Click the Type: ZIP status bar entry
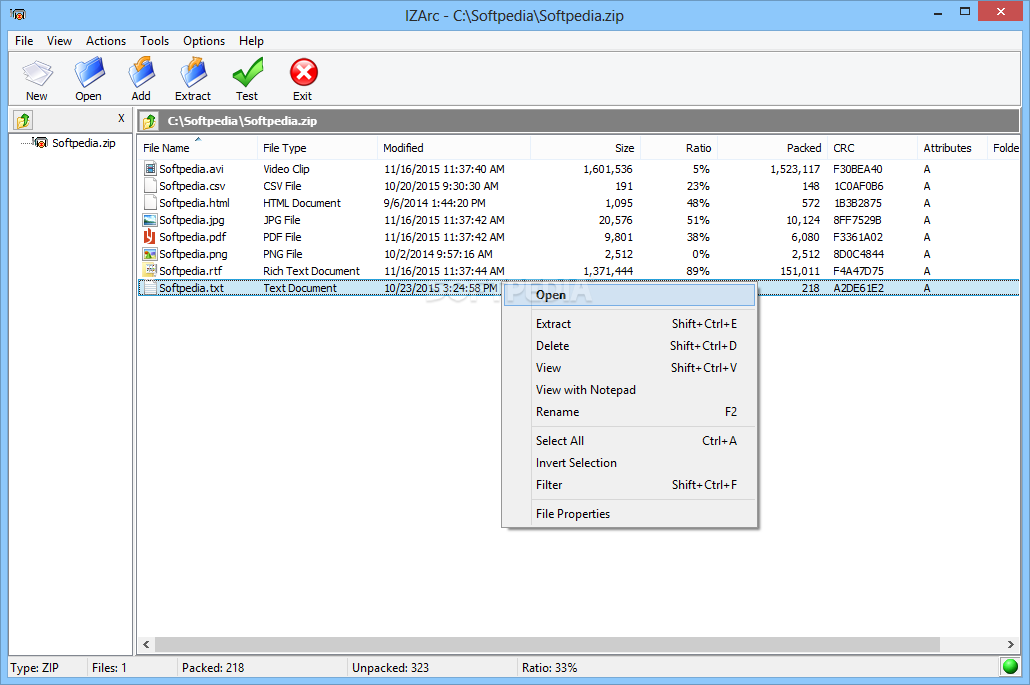Image resolution: width=1030 pixels, height=685 pixels. (34, 667)
